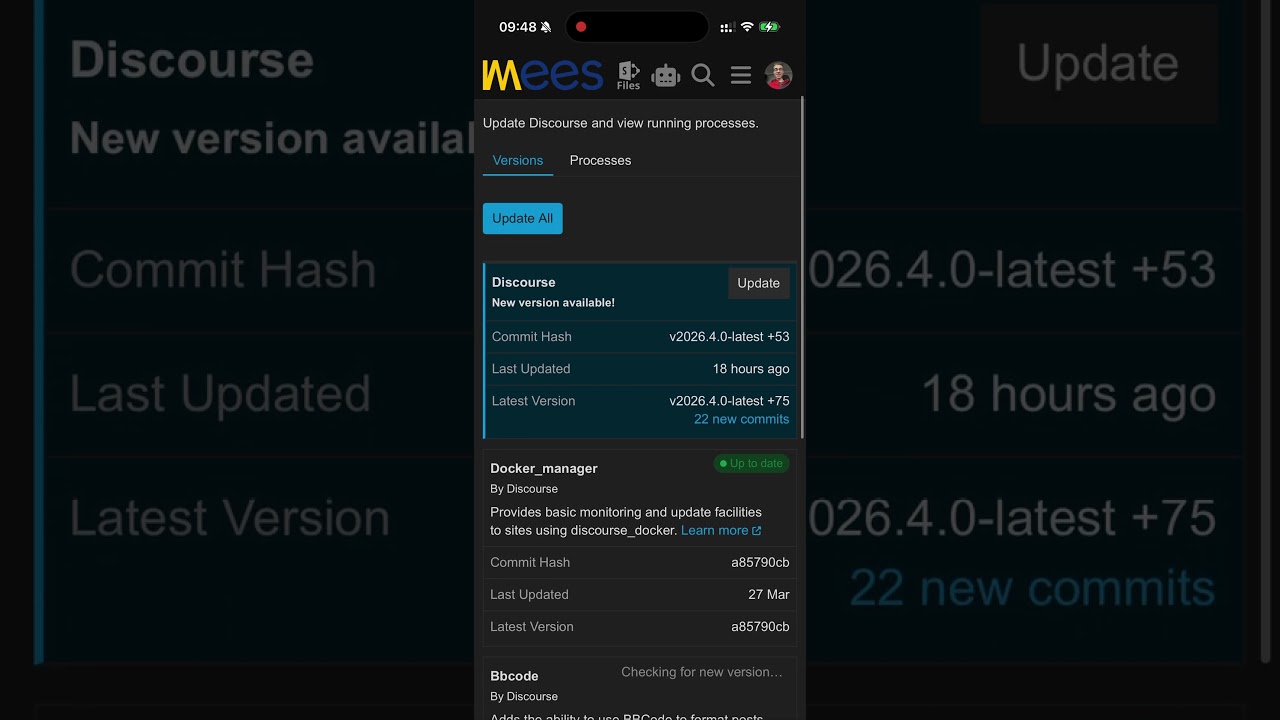Image resolution: width=1280 pixels, height=720 pixels.
Task: Click the silent mode bell icon
Action: [546, 27]
